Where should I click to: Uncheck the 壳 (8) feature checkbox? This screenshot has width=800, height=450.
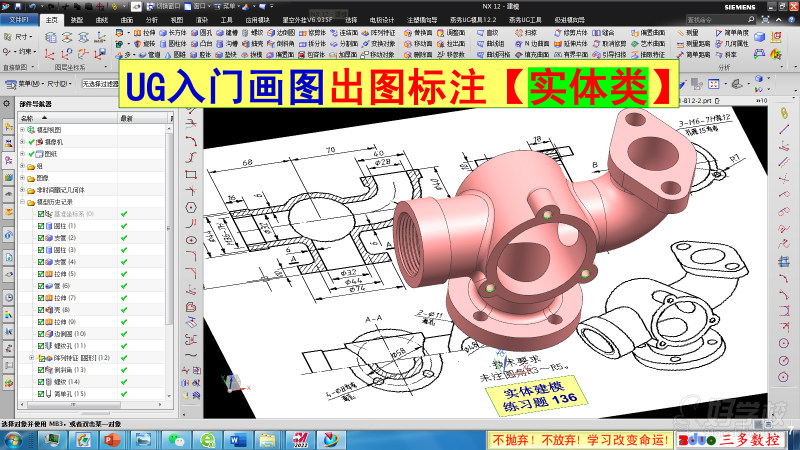click(41, 310)
